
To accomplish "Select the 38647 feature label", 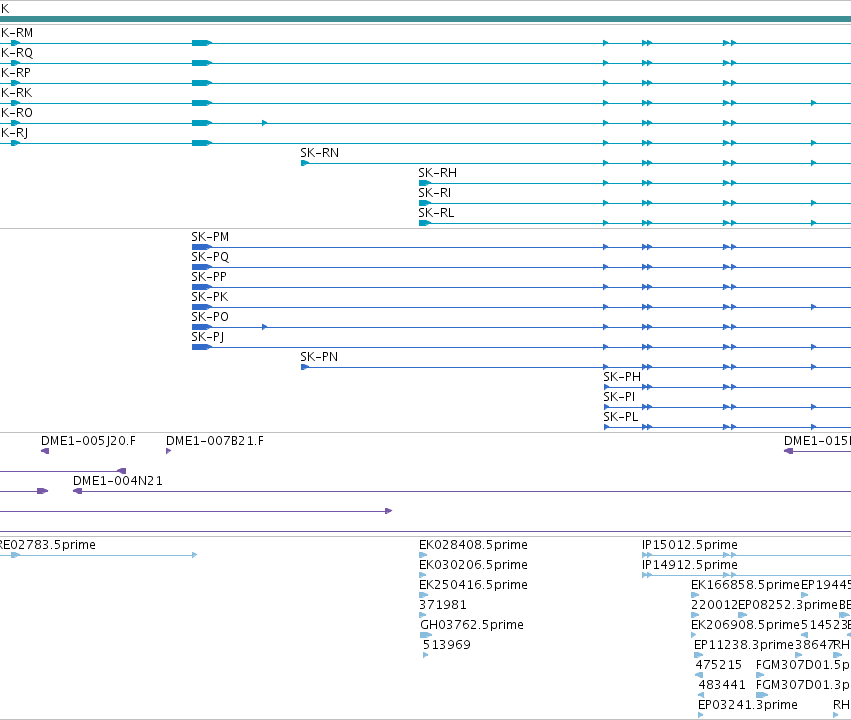I will tap(814, 645).
